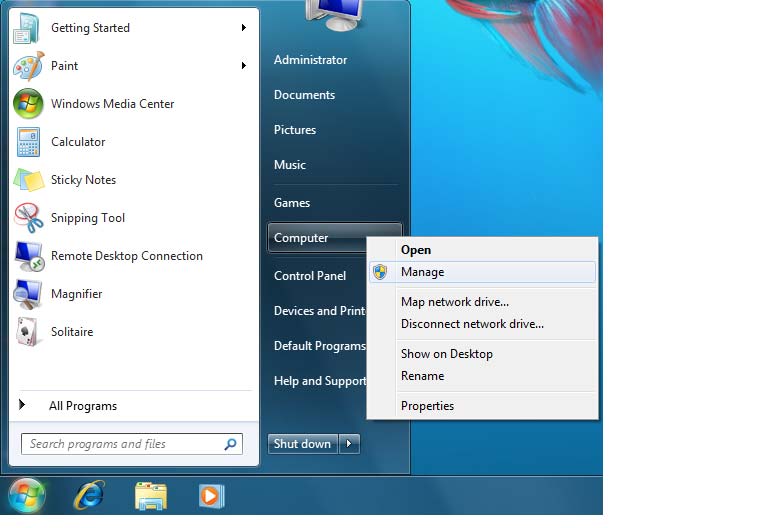Open the Administrator folder link
Image resolution: width=768 pixels, height=528 pixels.
pos(311,60)
